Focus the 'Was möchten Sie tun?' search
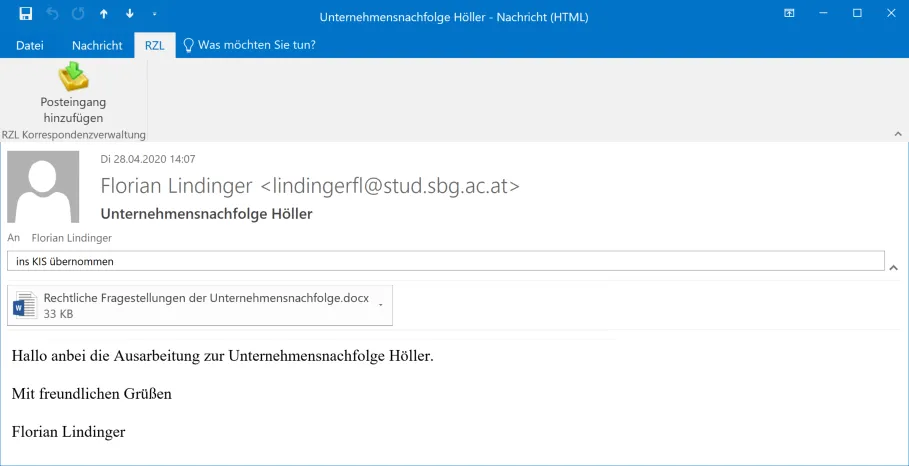 point(257,45)
